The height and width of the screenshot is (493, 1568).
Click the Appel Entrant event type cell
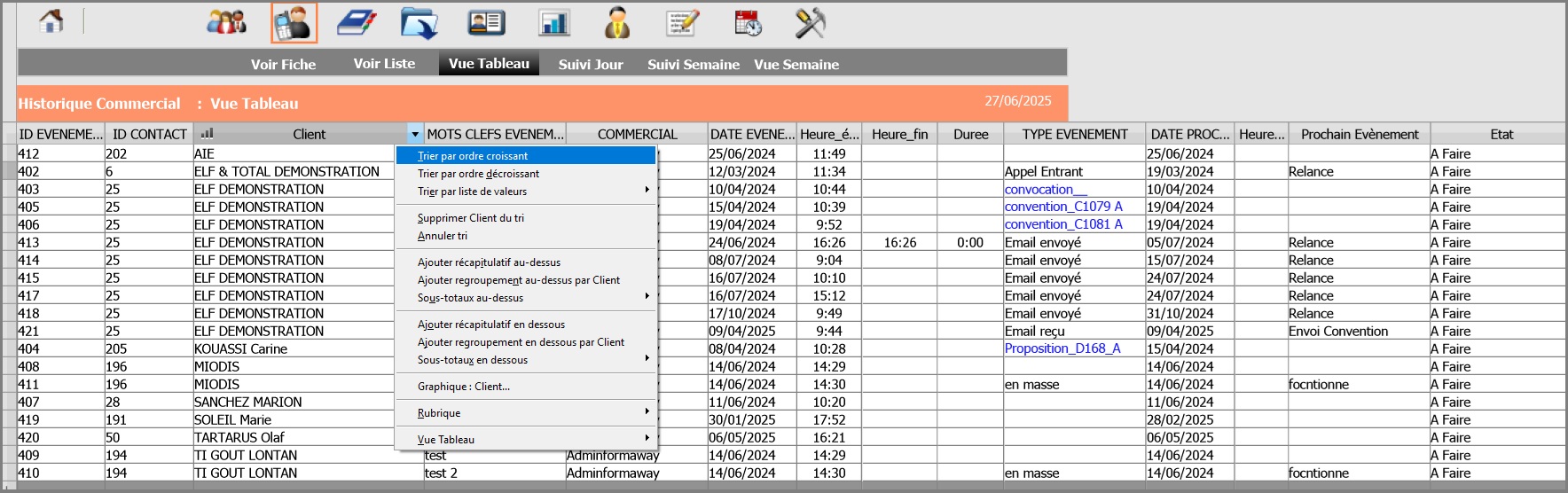(1074, 171)
